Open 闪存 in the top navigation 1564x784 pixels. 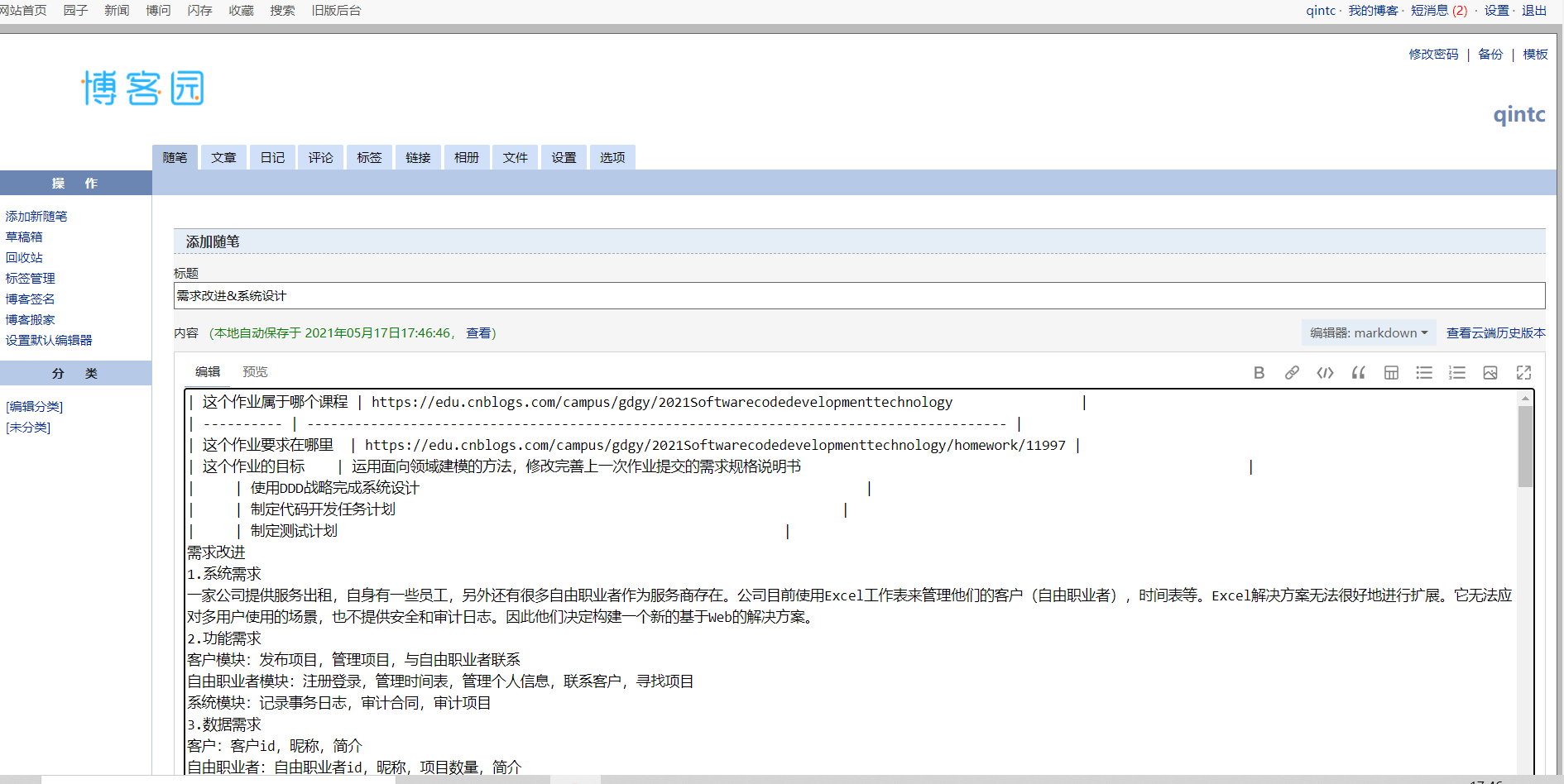pos(199,11)
